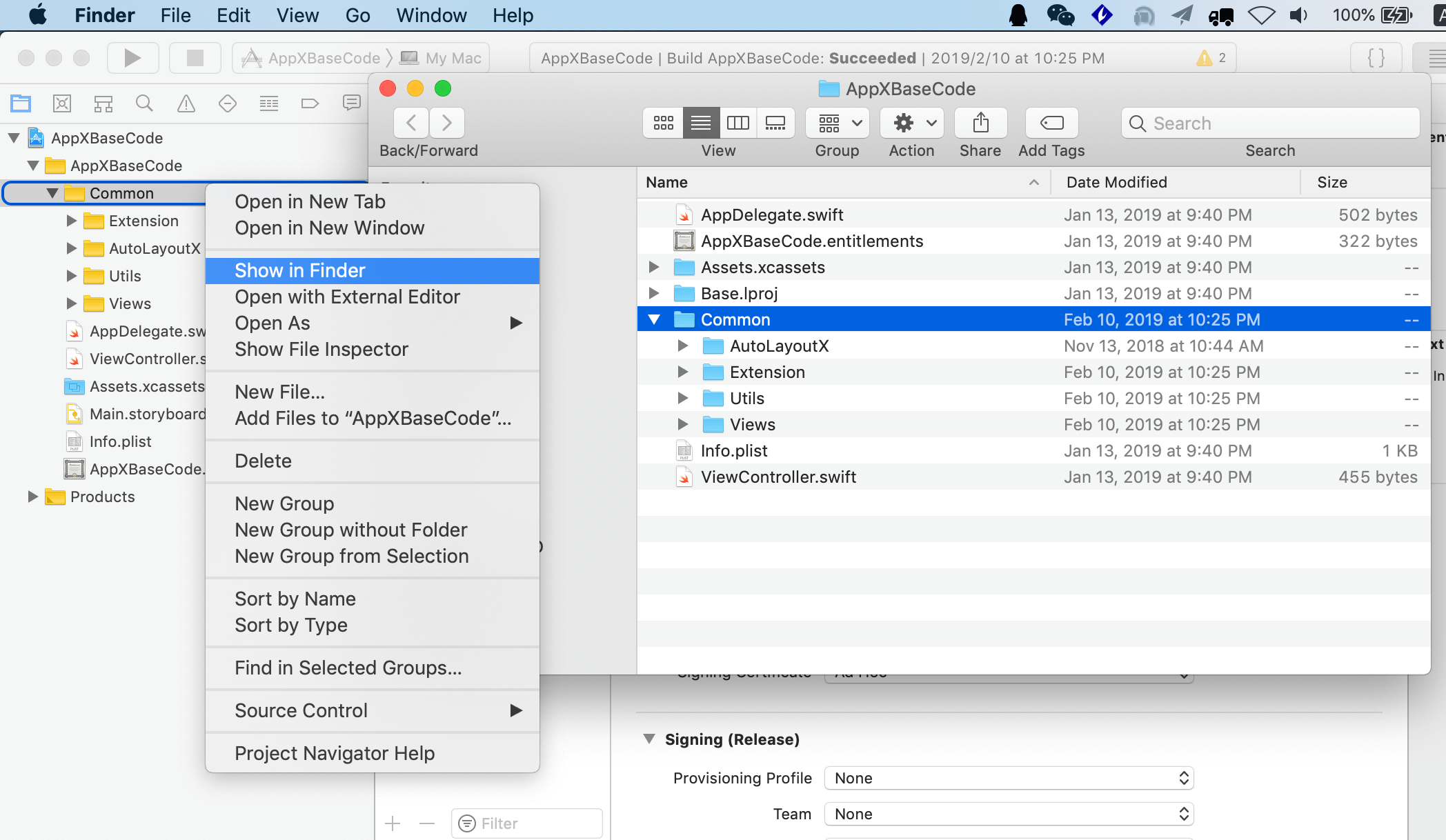Open the Test navigator diamond icon
The image size is (1446, 840).
pos(228,103)
